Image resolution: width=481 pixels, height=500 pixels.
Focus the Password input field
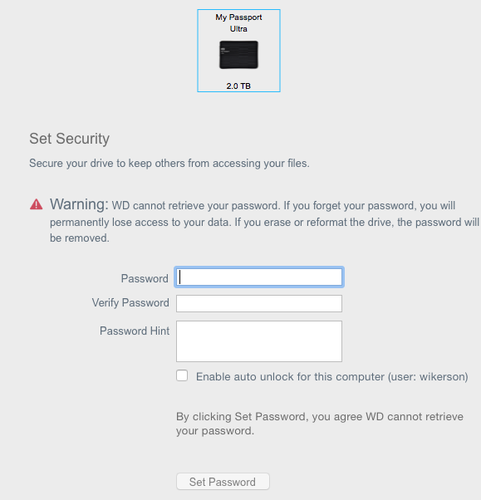coord(259,277)
